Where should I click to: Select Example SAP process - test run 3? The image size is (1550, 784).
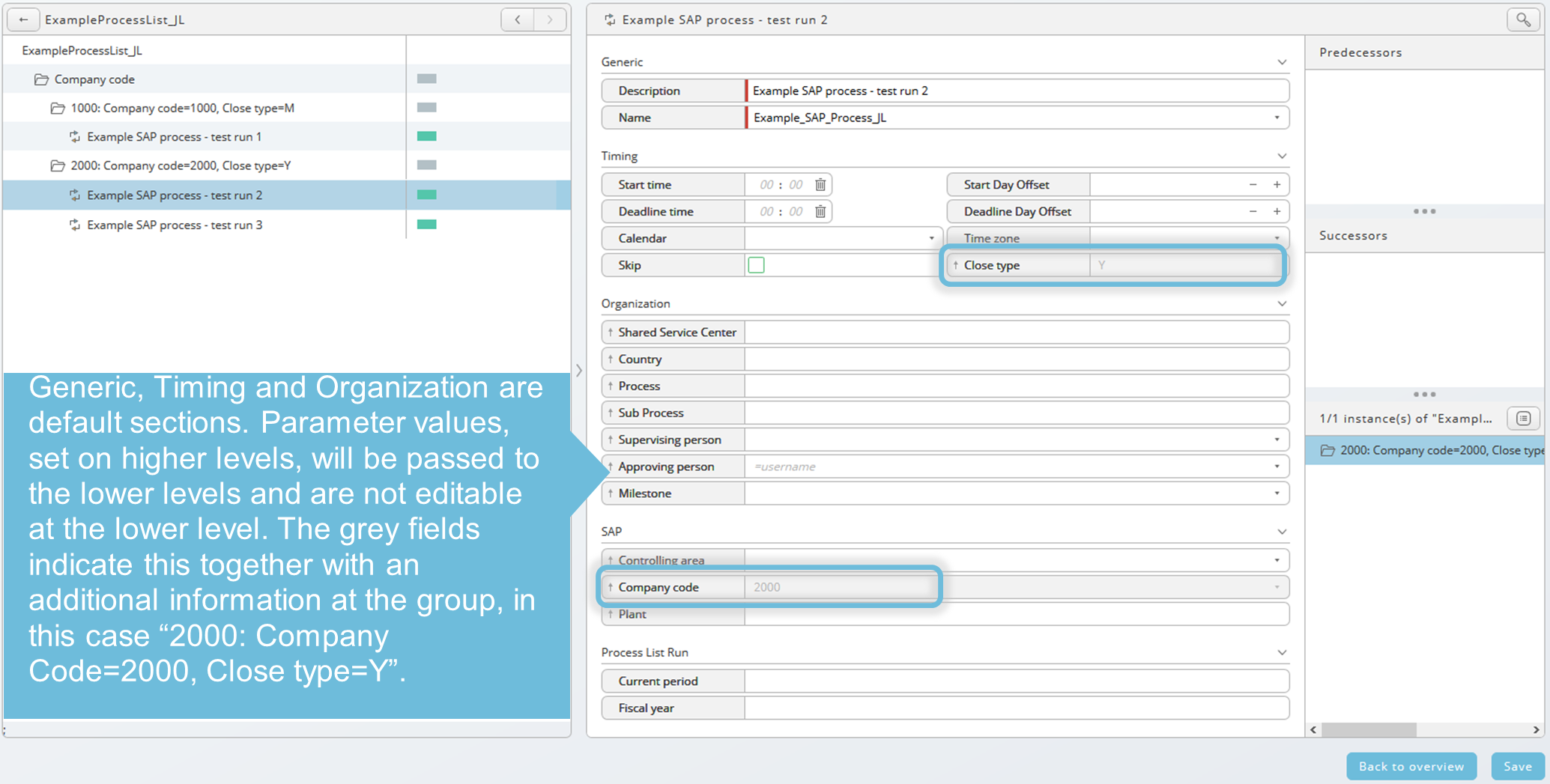tap(175, 225)
